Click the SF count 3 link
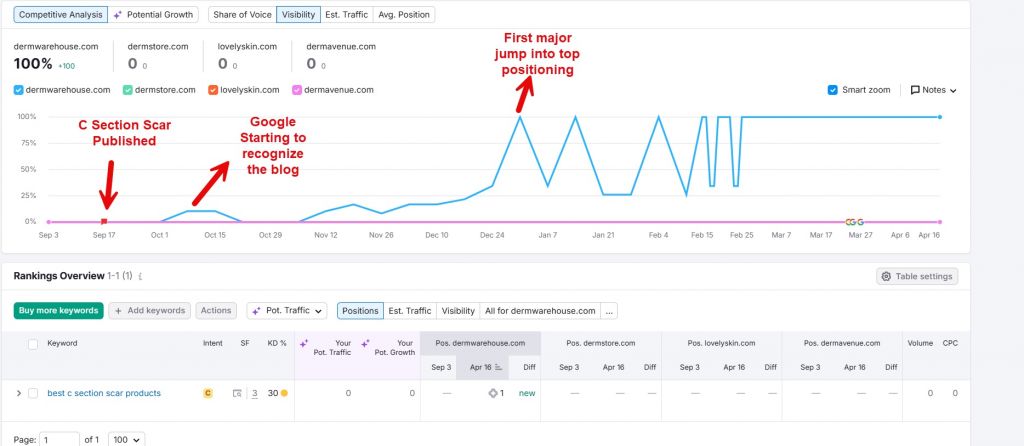Screen dimensions: 1024x446 pos(255,393)
